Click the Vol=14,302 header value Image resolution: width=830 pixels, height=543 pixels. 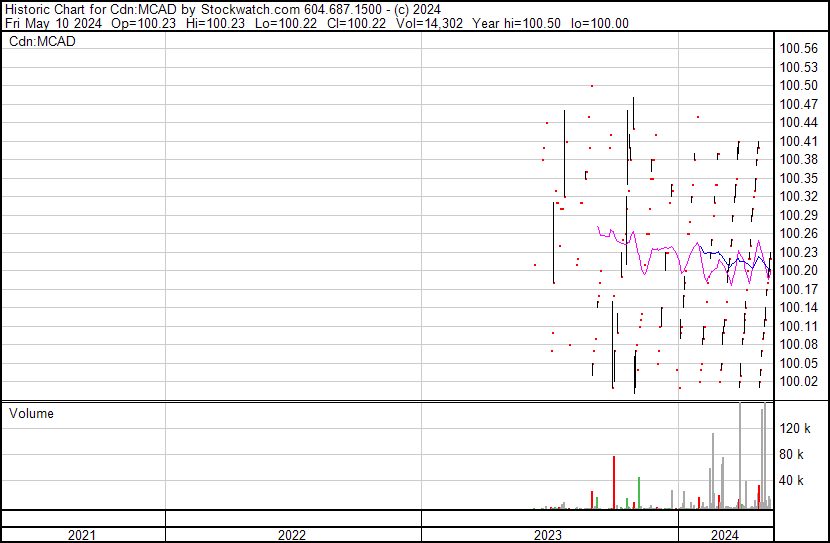[x=429, y=23]
